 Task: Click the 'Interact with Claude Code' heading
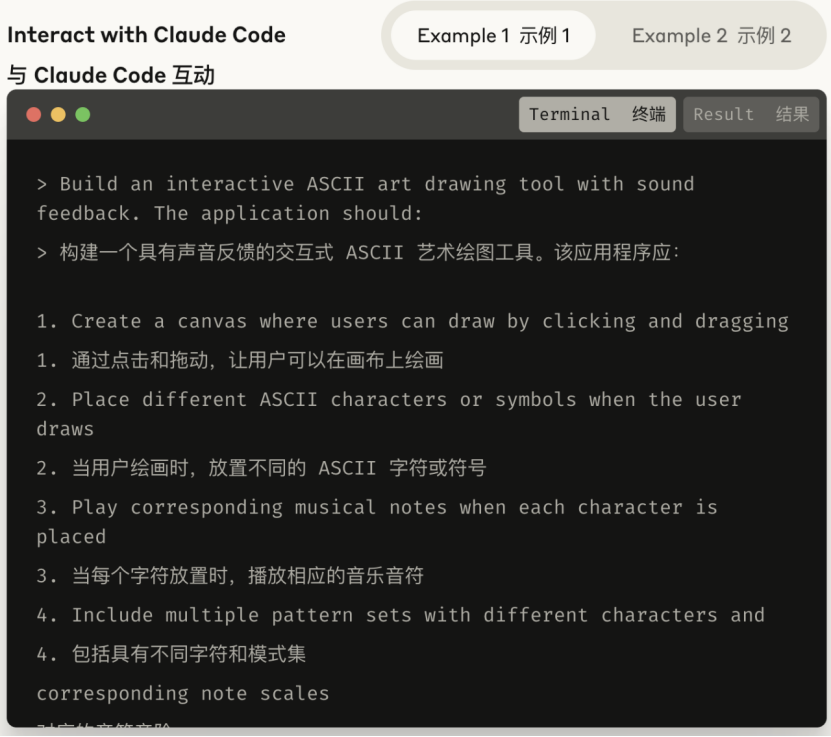point(146,35)
